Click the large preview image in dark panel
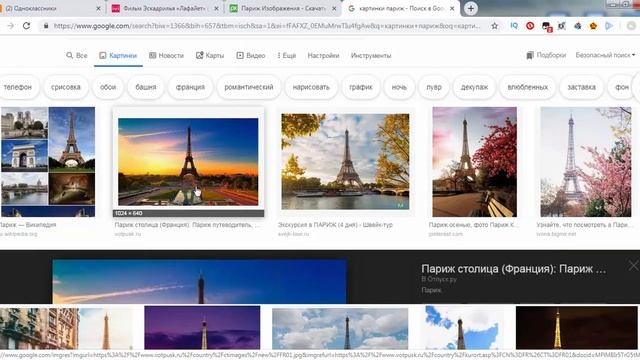Viewport: 640px width, 360px height. point(199,281)
